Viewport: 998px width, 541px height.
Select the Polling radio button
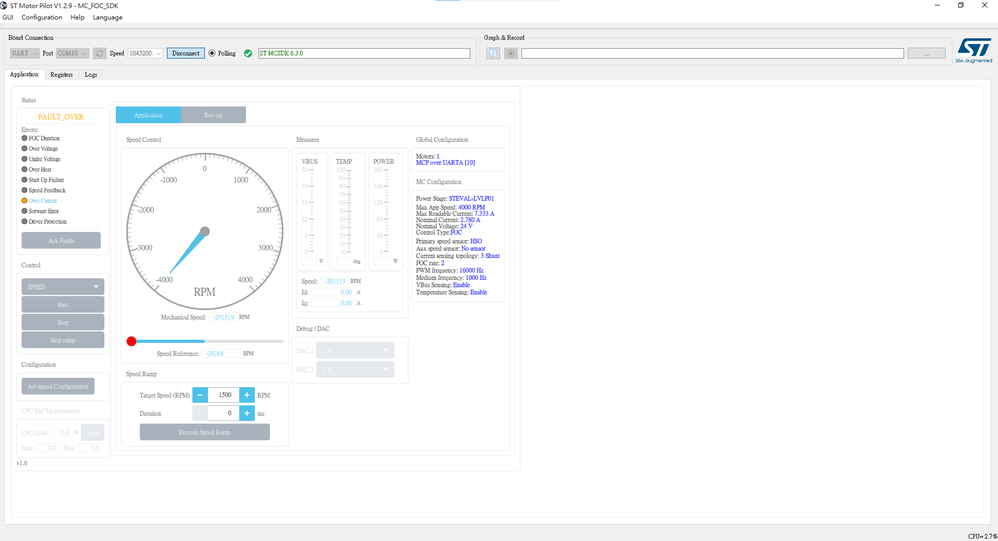point(212,53)
